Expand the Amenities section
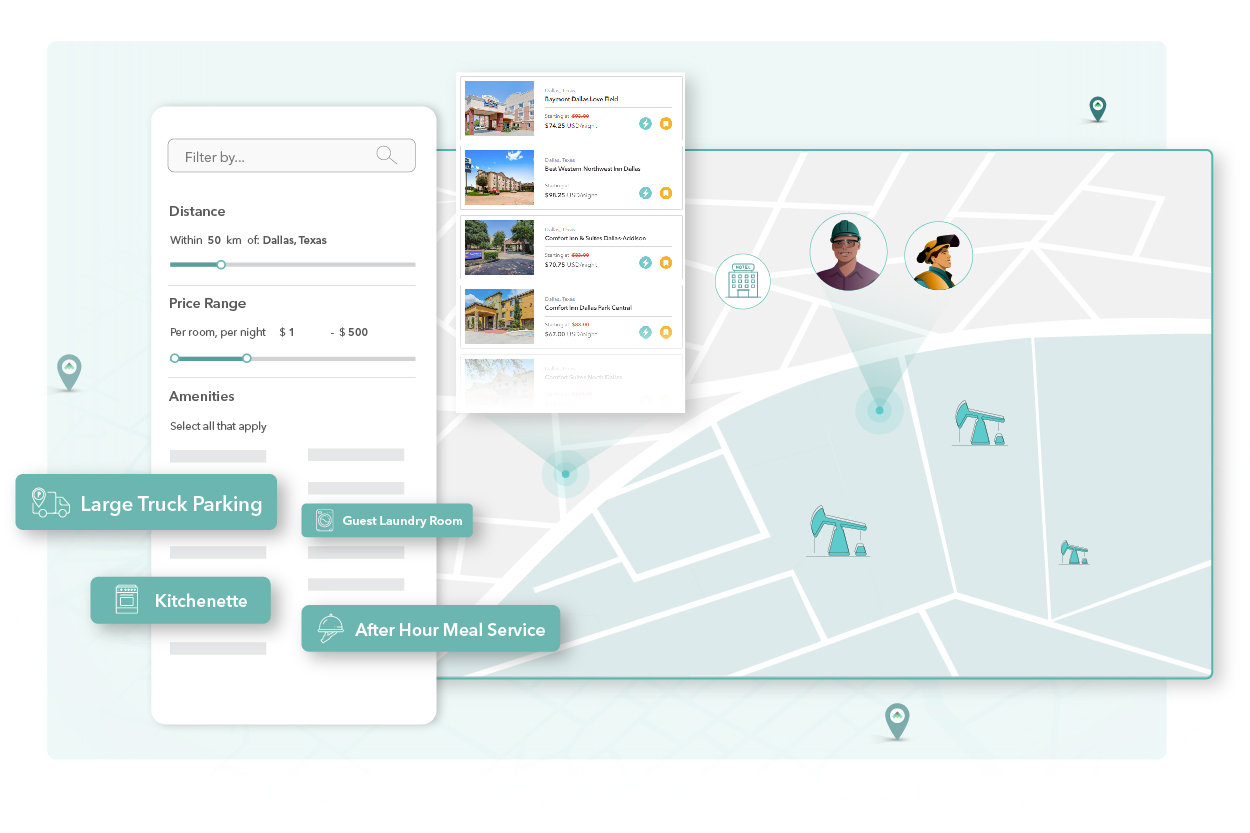The height and width of the screenshot is (833, 1250). [201, 396]
